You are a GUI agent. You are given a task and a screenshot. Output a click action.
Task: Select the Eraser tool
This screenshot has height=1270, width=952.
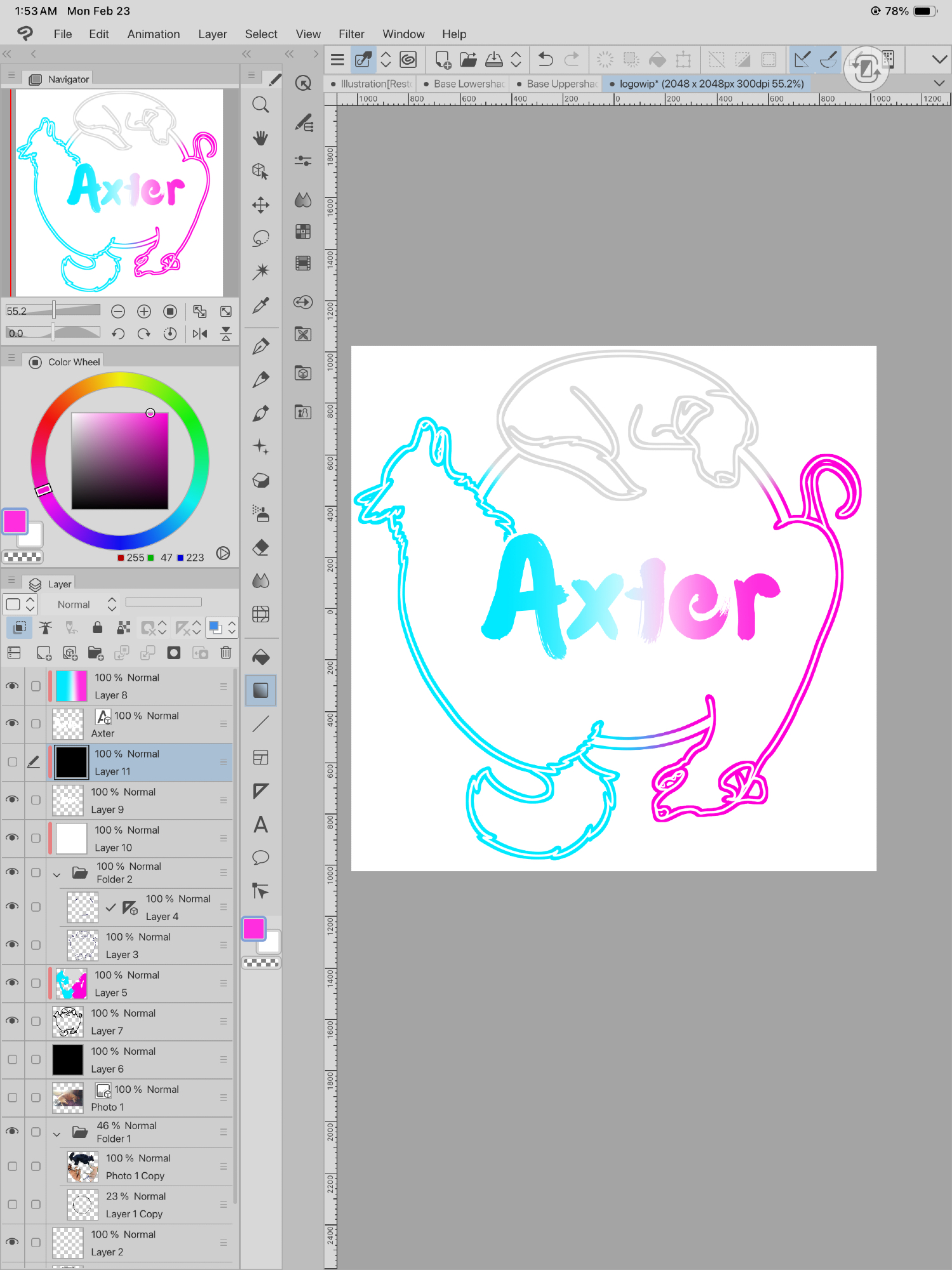coord(260,547)
